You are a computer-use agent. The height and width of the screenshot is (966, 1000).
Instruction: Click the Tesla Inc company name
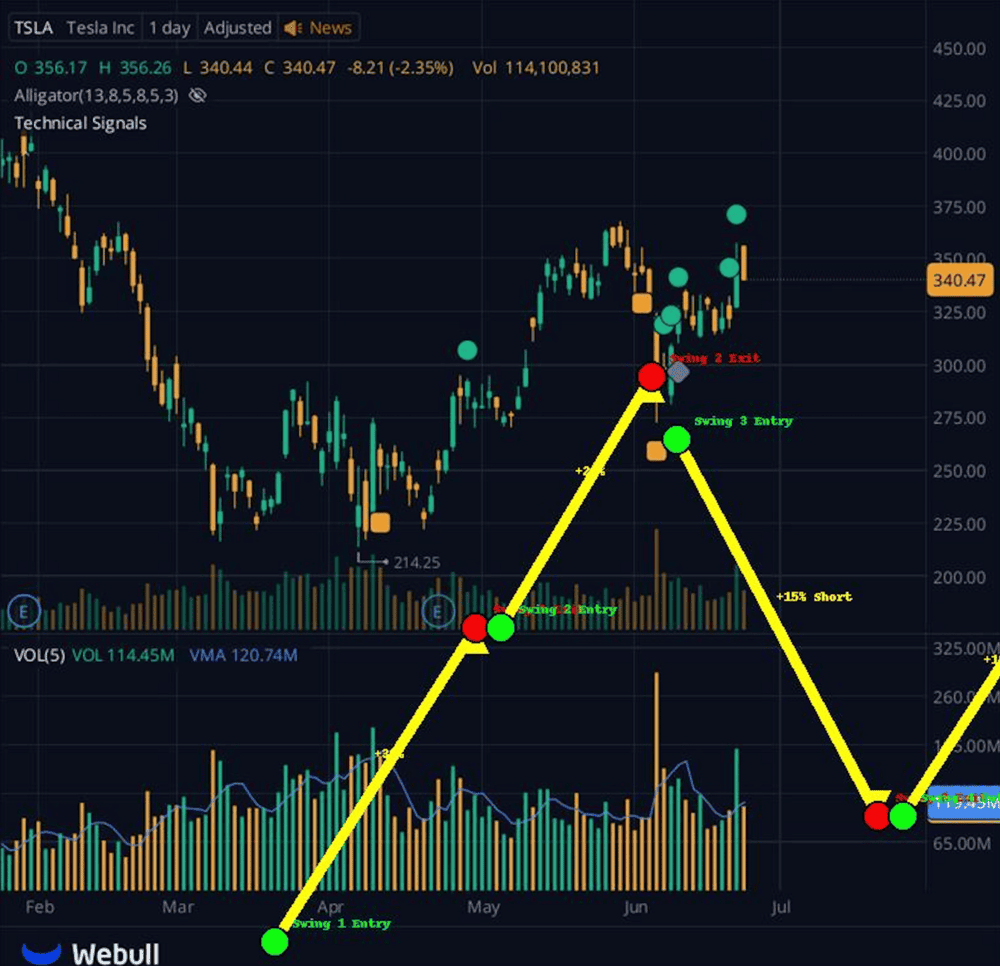[x=100, y=28]
